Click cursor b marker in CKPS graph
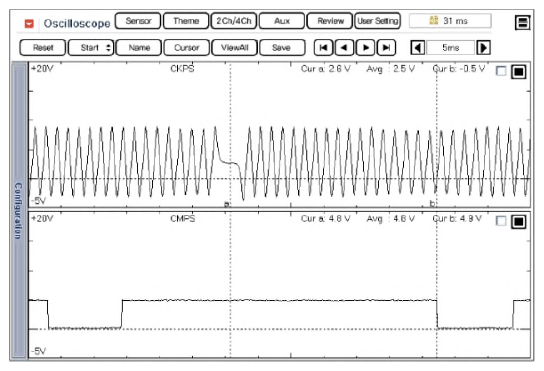Viewport: 544px width, 371px height. click(432, 203)
